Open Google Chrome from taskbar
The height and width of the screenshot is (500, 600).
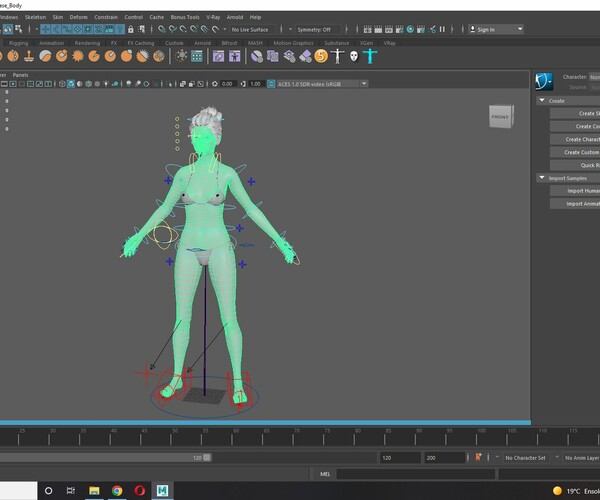click(117, 490)
